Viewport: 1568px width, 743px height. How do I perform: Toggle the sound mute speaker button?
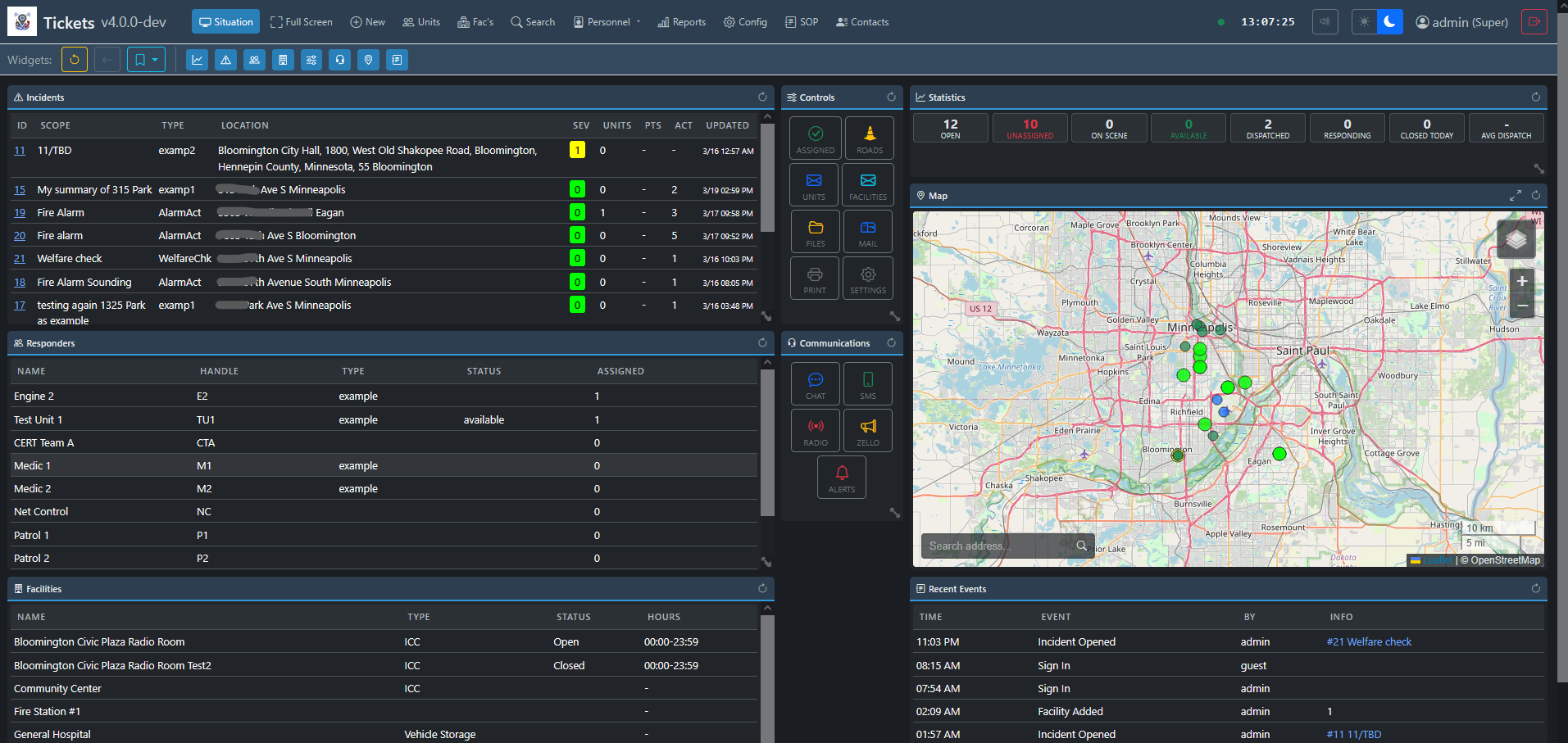[1325, 22]
